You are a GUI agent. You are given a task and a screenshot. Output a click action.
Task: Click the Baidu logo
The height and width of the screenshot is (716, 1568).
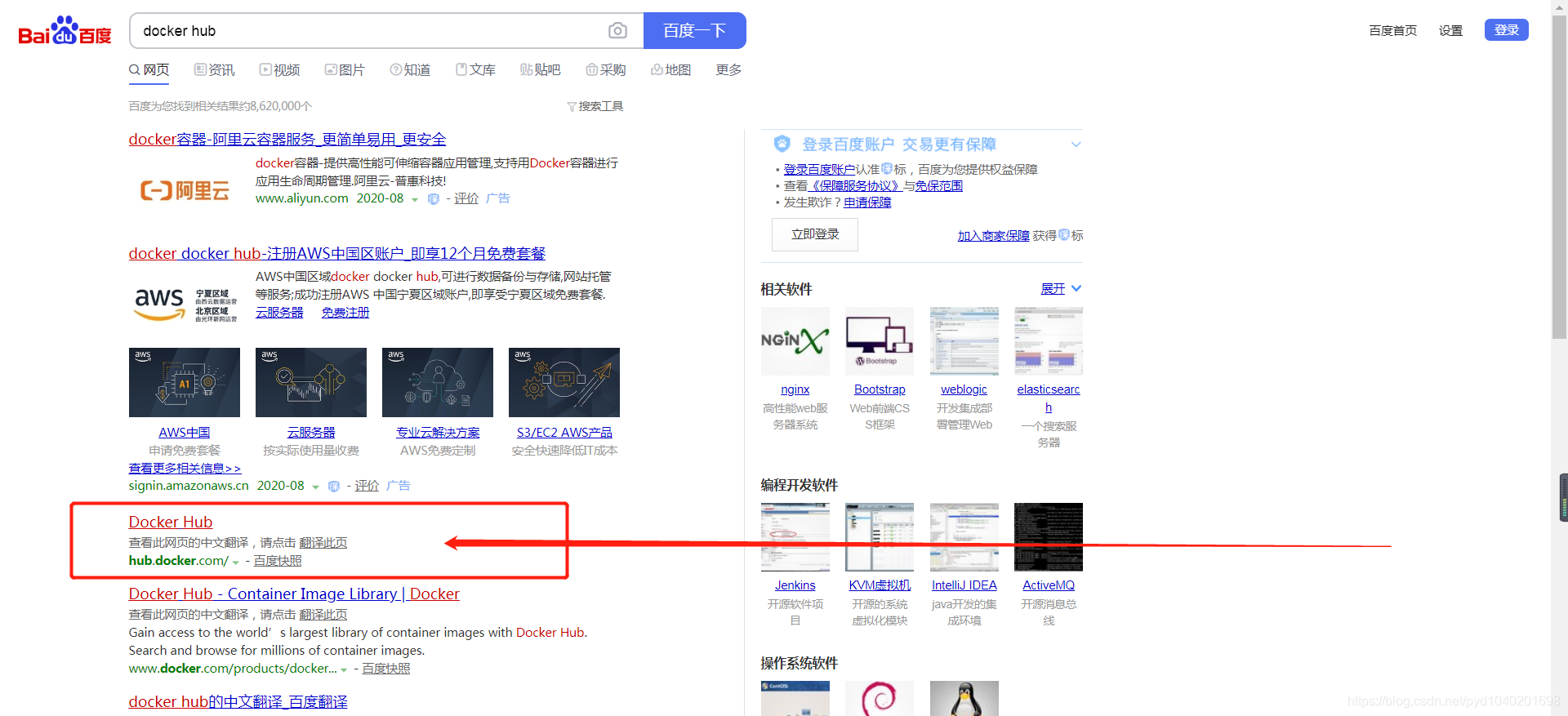[x=65, y=31]
